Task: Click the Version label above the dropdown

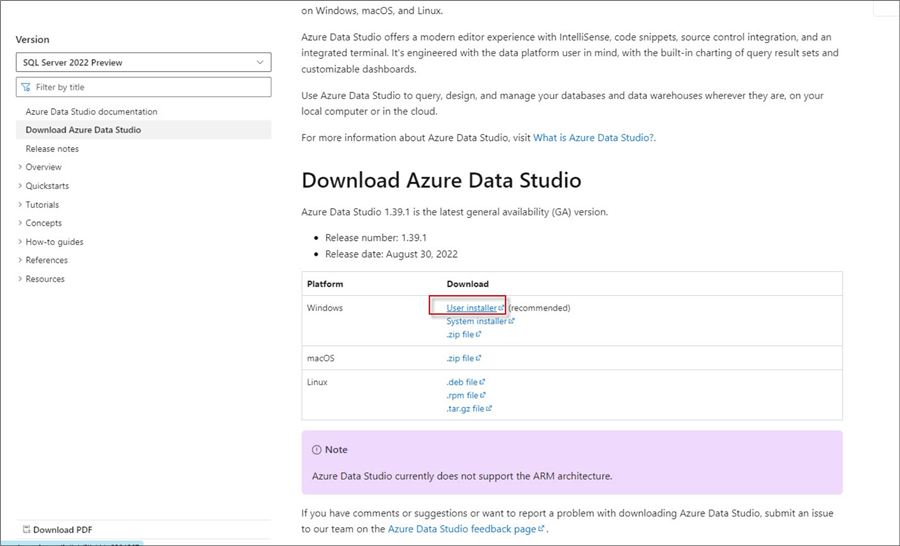Action: pos(33,40)
